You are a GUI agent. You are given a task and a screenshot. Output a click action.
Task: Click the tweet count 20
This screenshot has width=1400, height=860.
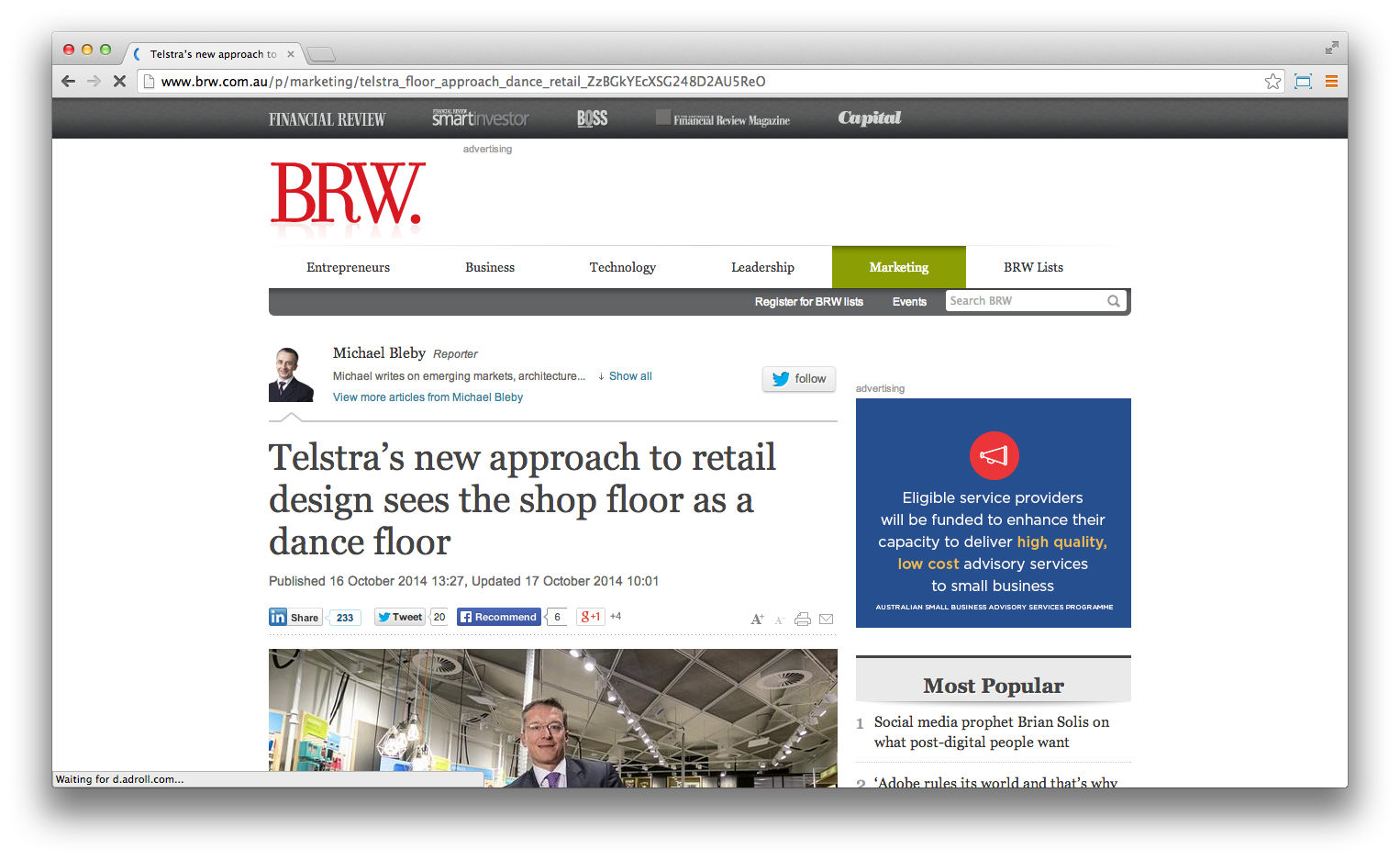pos(439,617)
